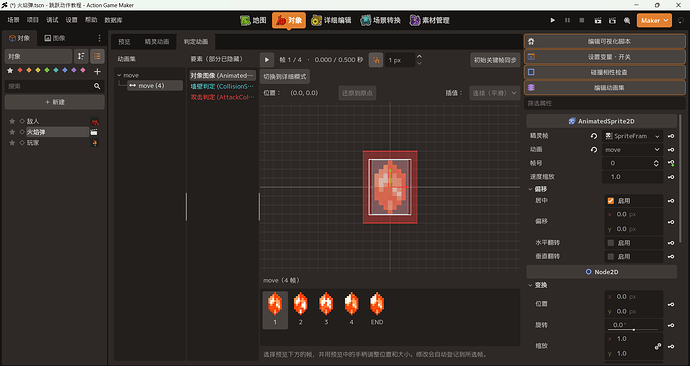Open the Maker dropdown

point(654,20)
